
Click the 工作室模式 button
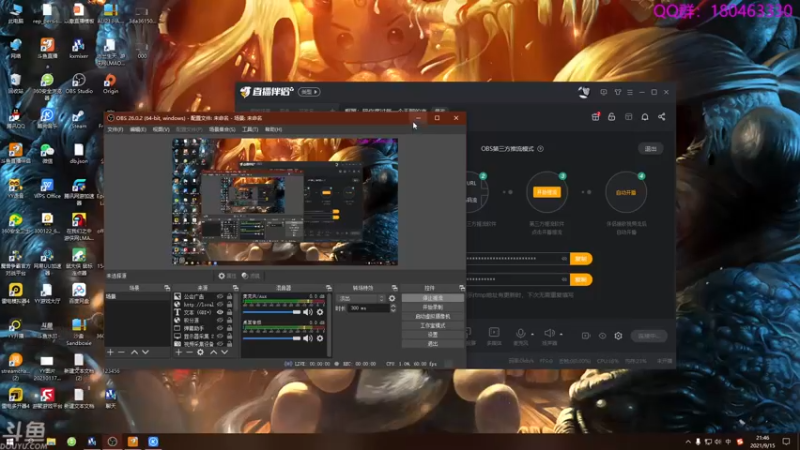[433, 326]
